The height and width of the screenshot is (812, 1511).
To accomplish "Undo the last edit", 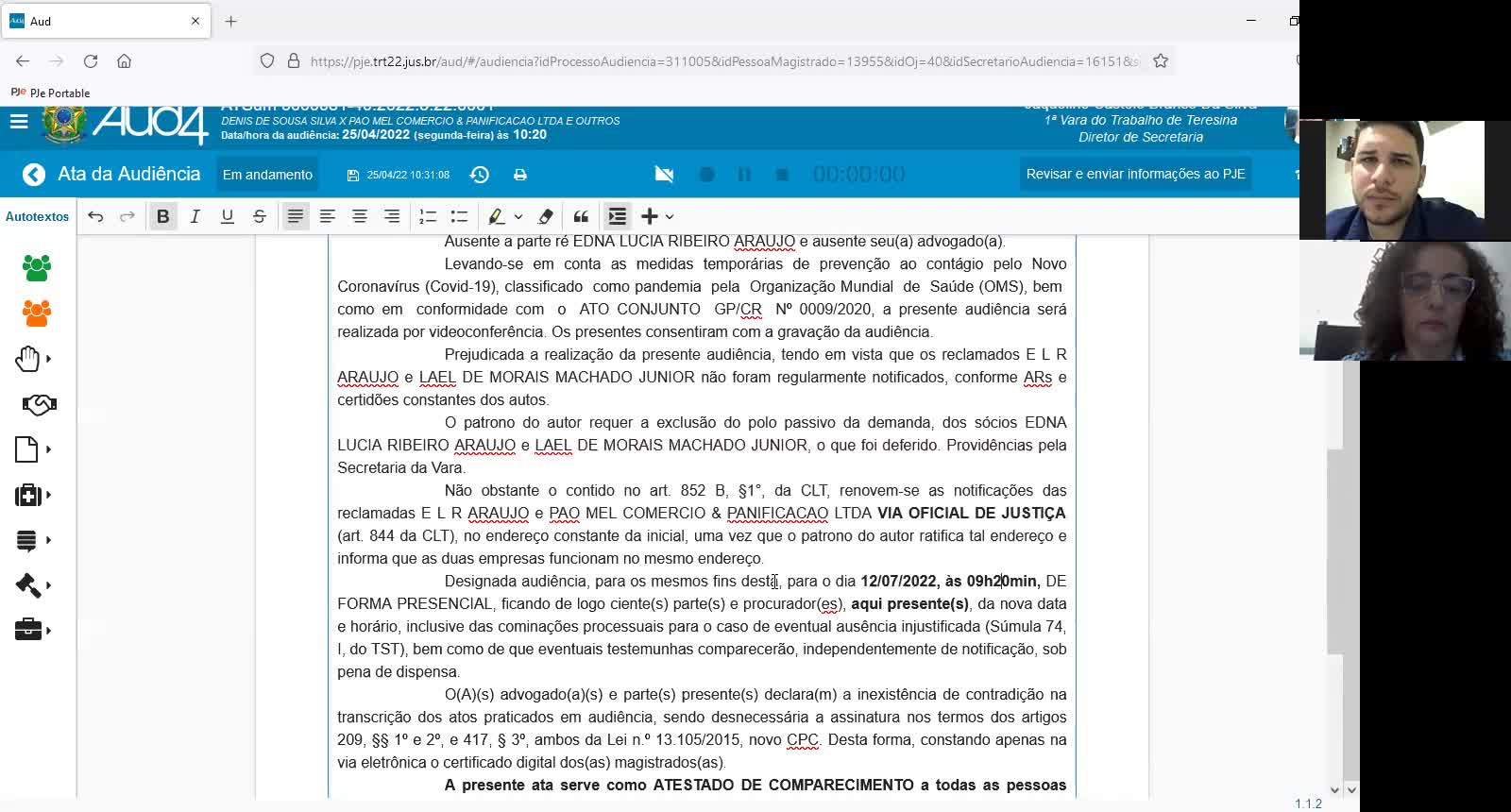I will coord(95,216).
